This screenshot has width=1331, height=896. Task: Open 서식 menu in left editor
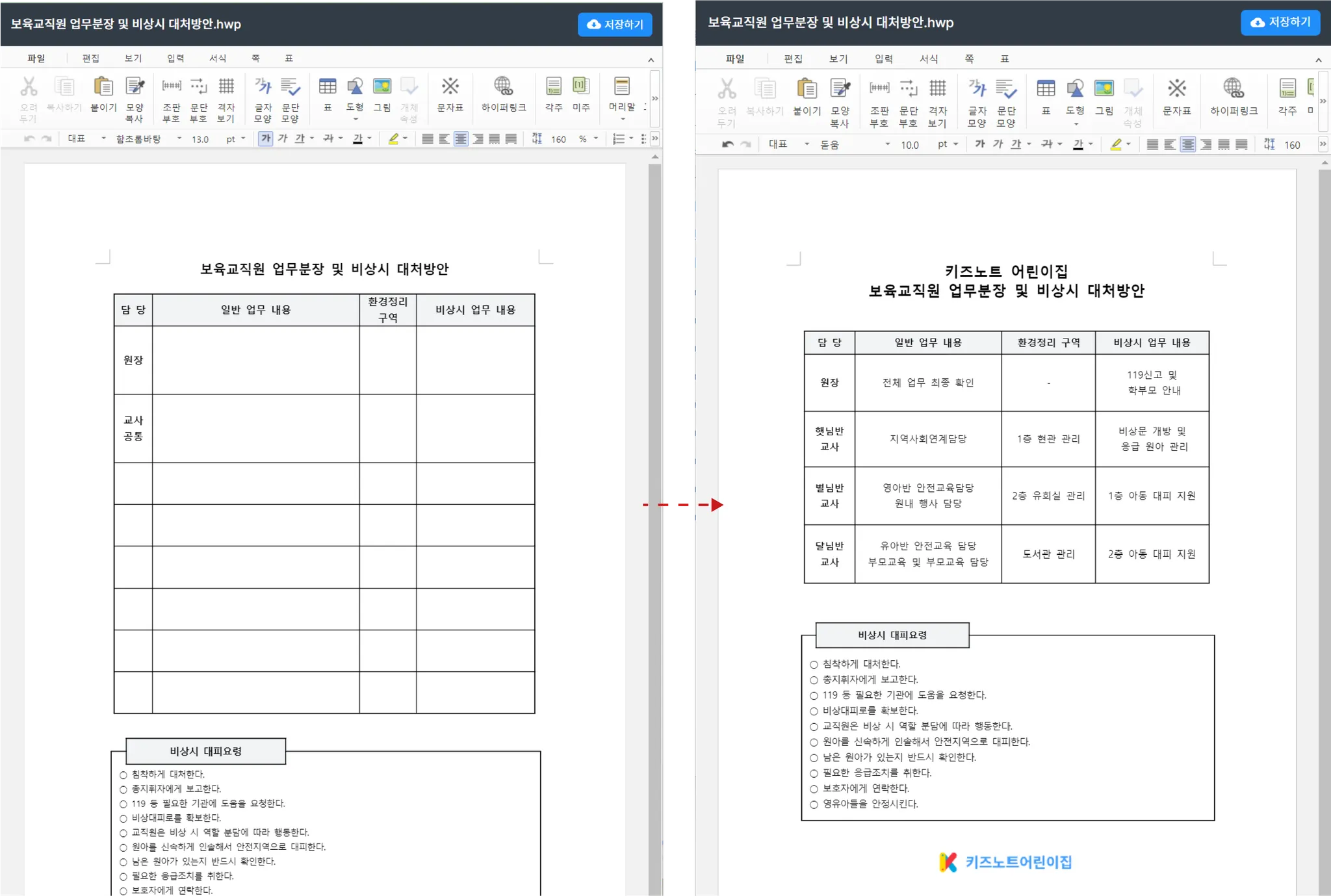click(218, 58)
